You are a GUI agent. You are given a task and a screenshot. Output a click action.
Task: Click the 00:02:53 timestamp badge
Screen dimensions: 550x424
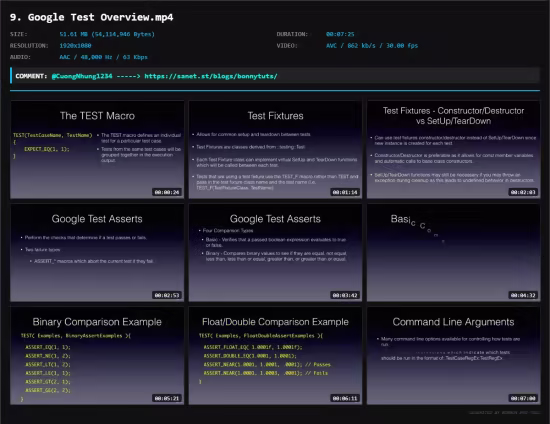click(167, 295)
